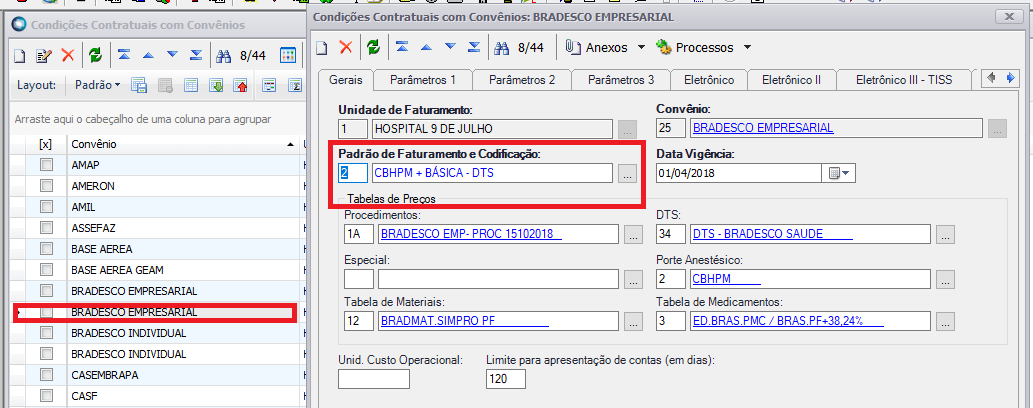Viewport: 1033px width, 408px height.
Task: Save the current grid layout
Action: pos(139,86)
